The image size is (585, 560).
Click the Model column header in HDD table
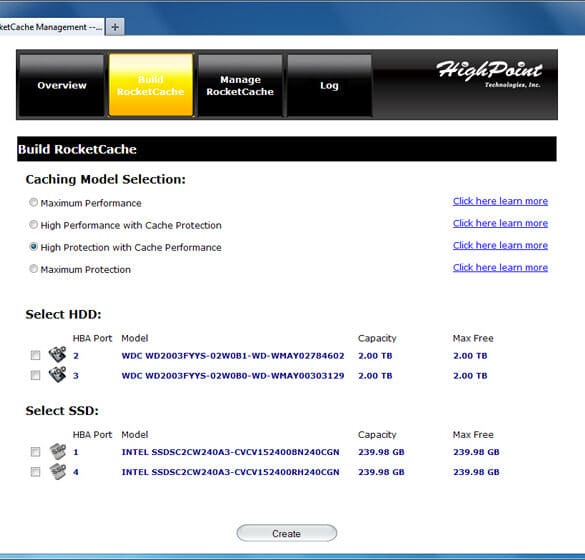[135, 338]
